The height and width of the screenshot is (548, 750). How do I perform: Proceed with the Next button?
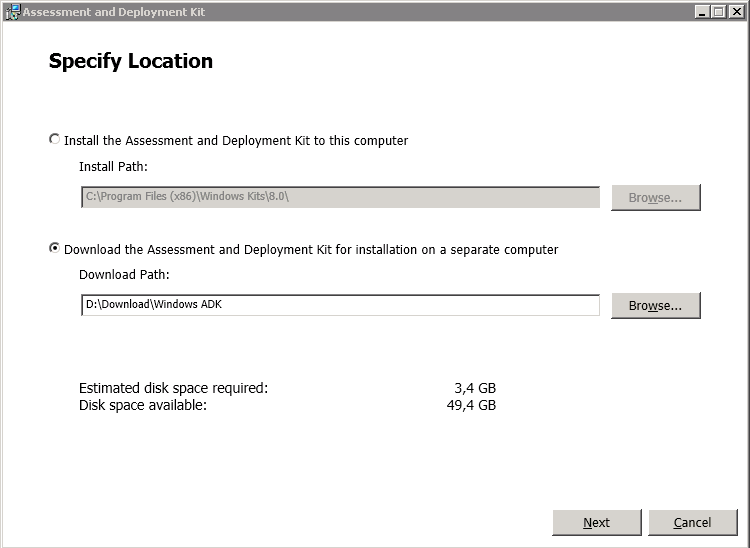click(596, 523)
